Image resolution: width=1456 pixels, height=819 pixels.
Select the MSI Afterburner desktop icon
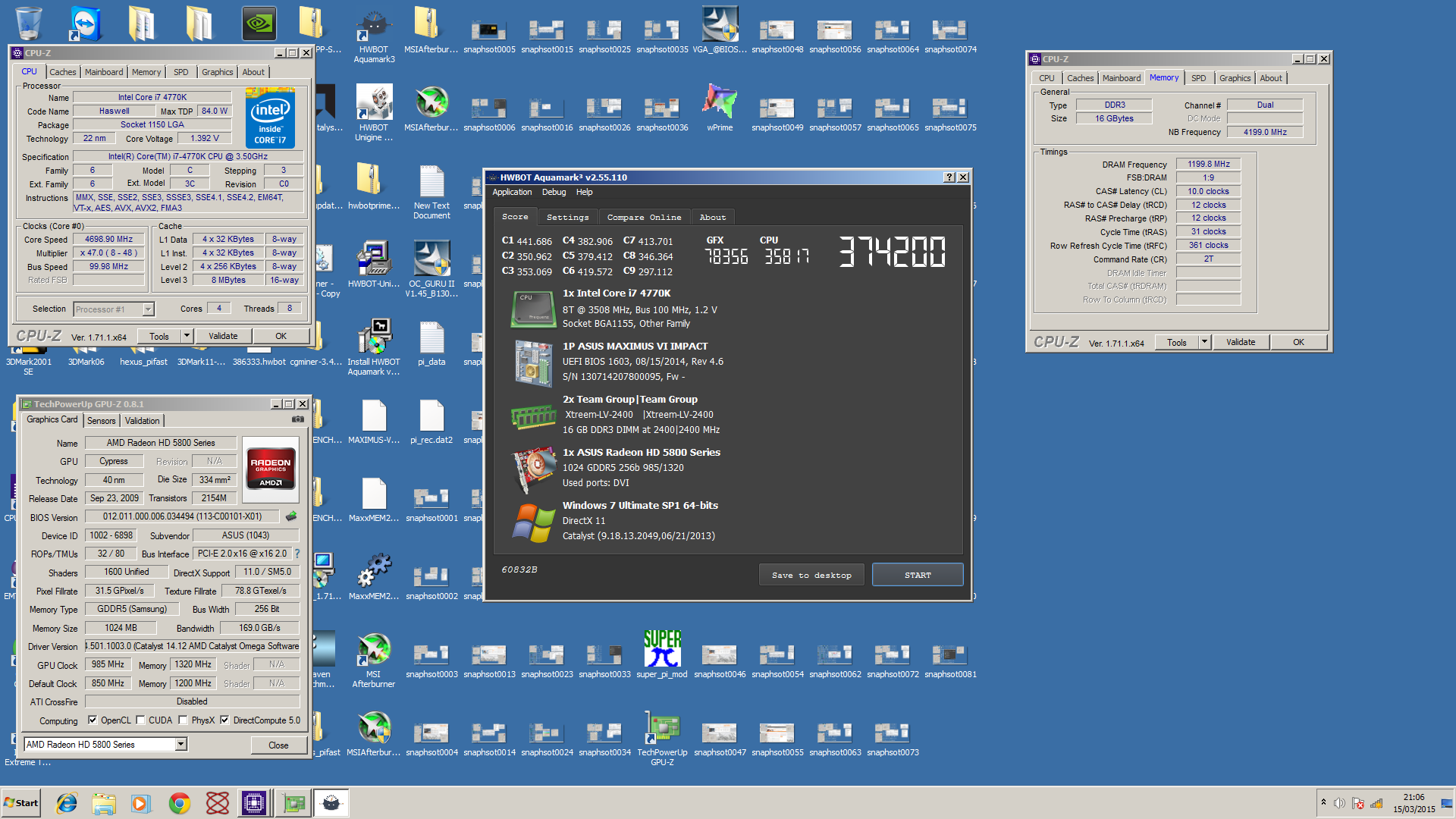pyautogui.click(x=374, y=660)
